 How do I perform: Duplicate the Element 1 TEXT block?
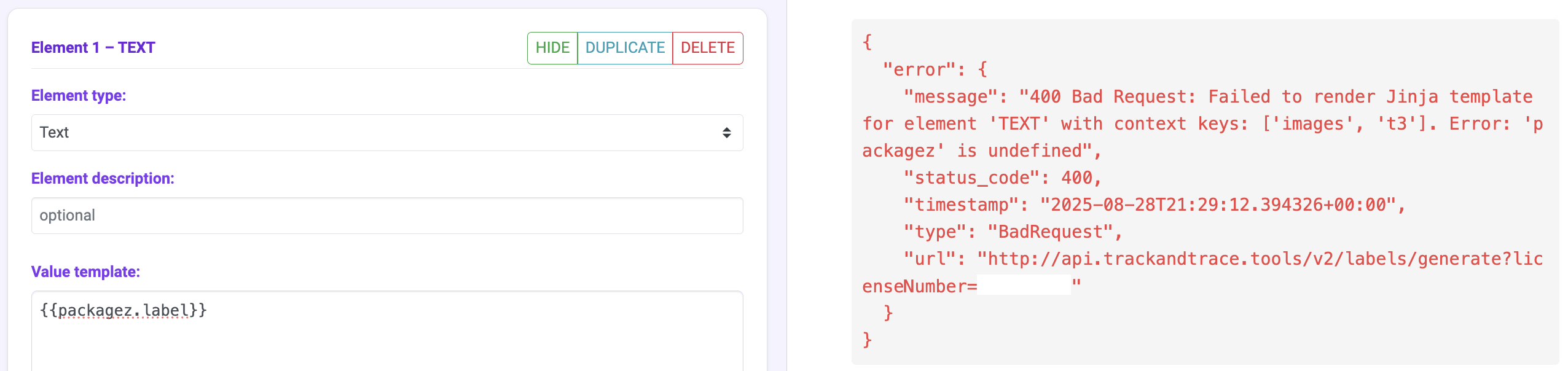[x=625, y=48]
